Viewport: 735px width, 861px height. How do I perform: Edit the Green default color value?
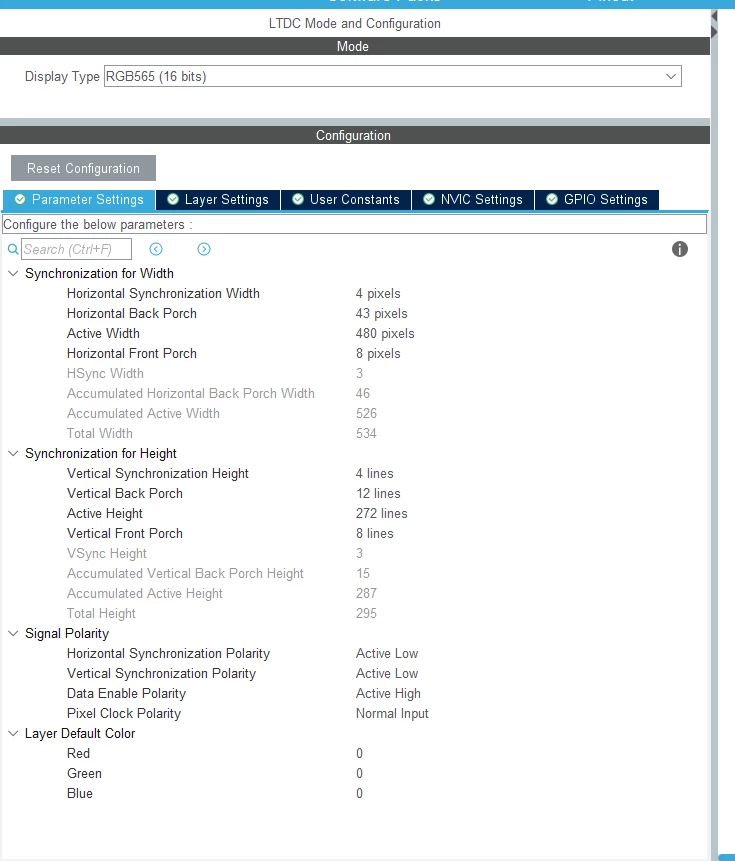coord(359,773)
